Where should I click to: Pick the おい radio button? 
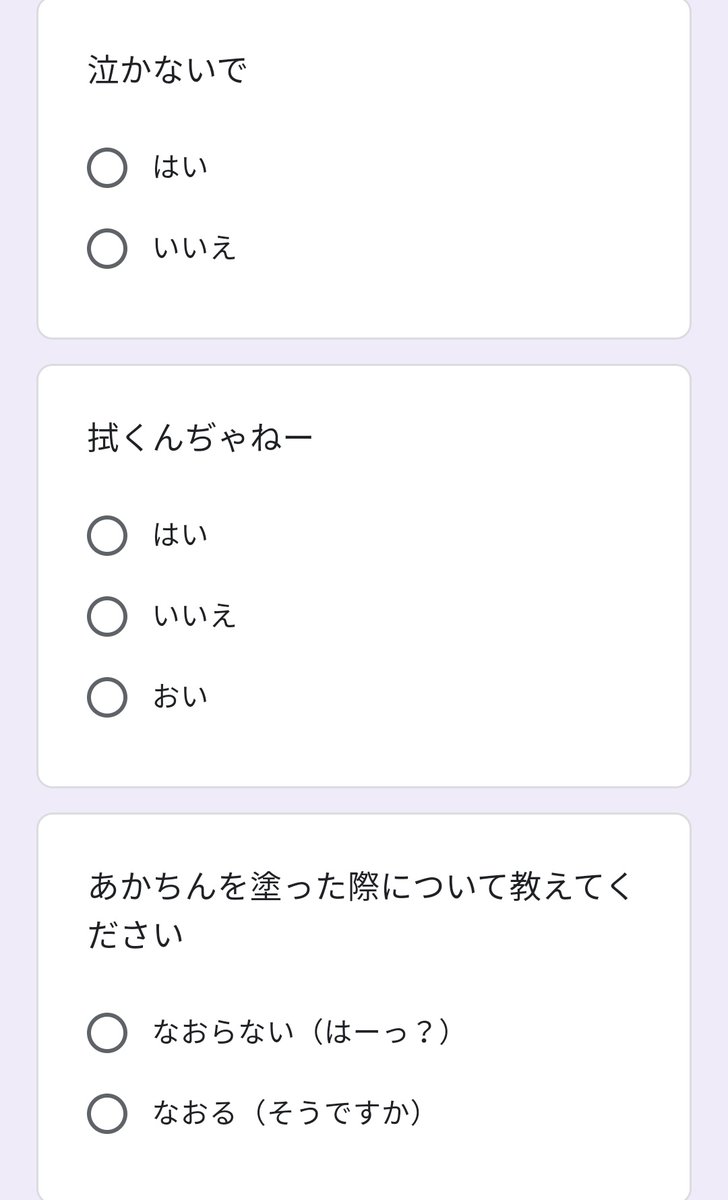click(107, 697)
